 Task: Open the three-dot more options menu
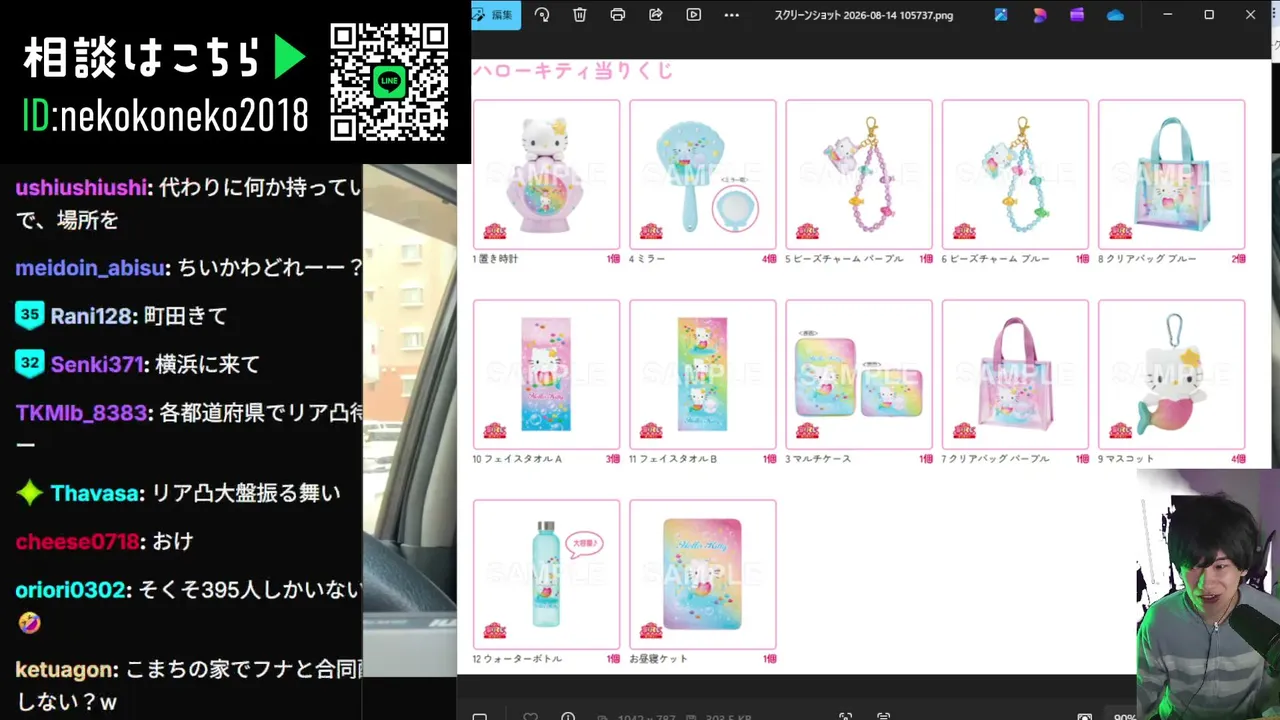[x=731, y=15]
